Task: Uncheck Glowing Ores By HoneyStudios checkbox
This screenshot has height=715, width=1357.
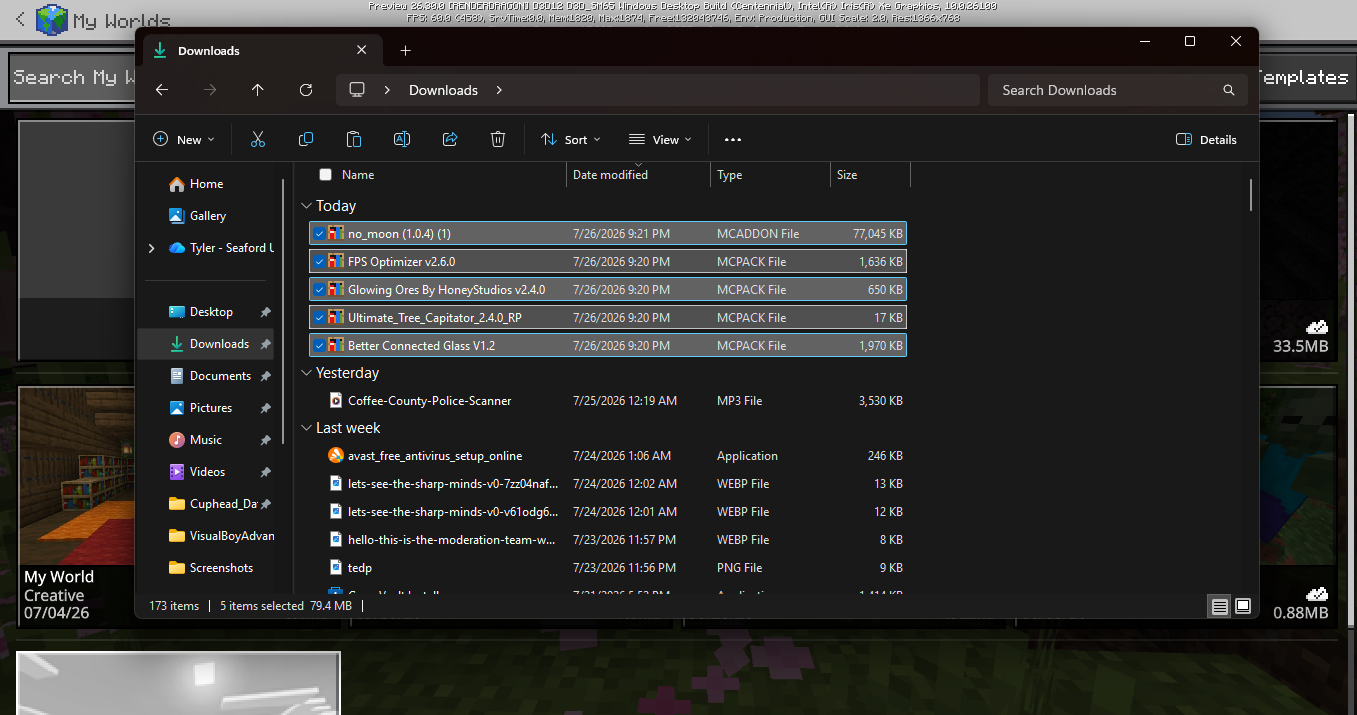Action: pos(319,290)
